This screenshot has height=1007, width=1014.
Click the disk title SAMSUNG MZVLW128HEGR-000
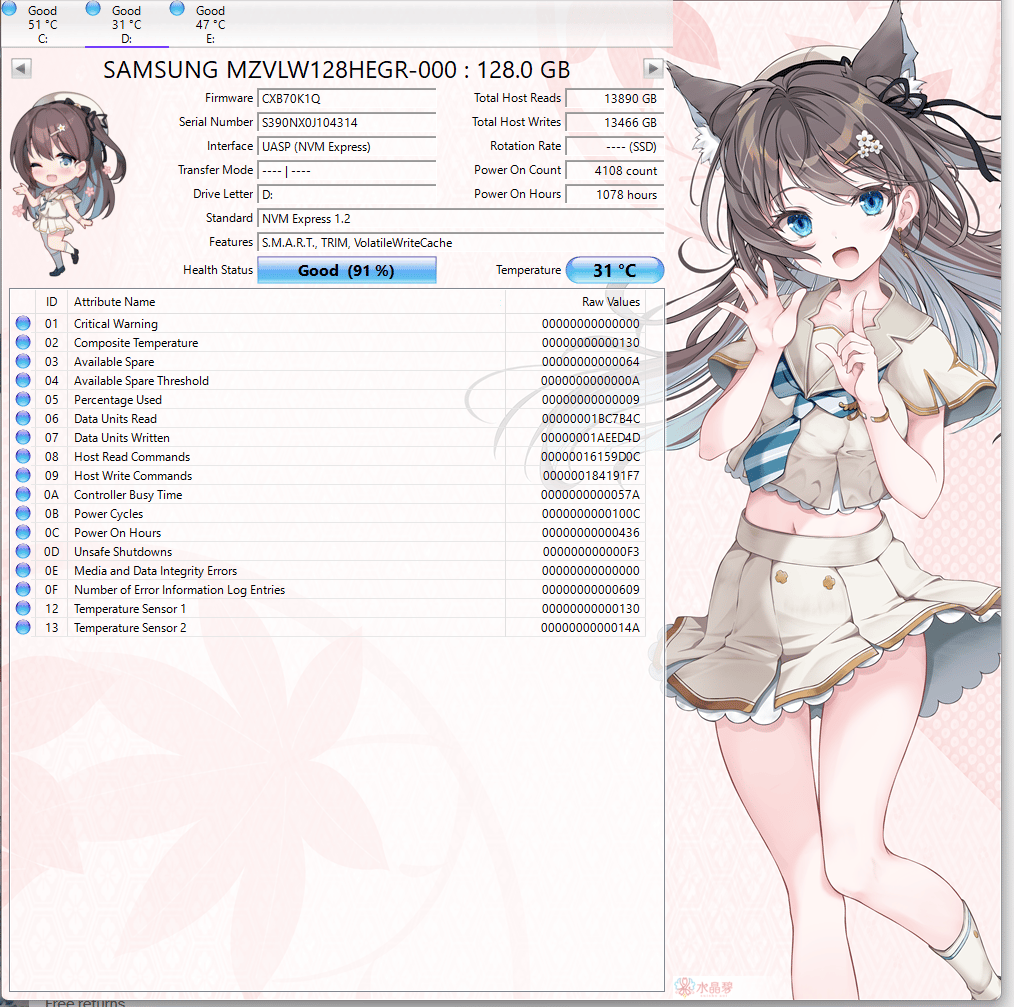(x=336, y=69)
